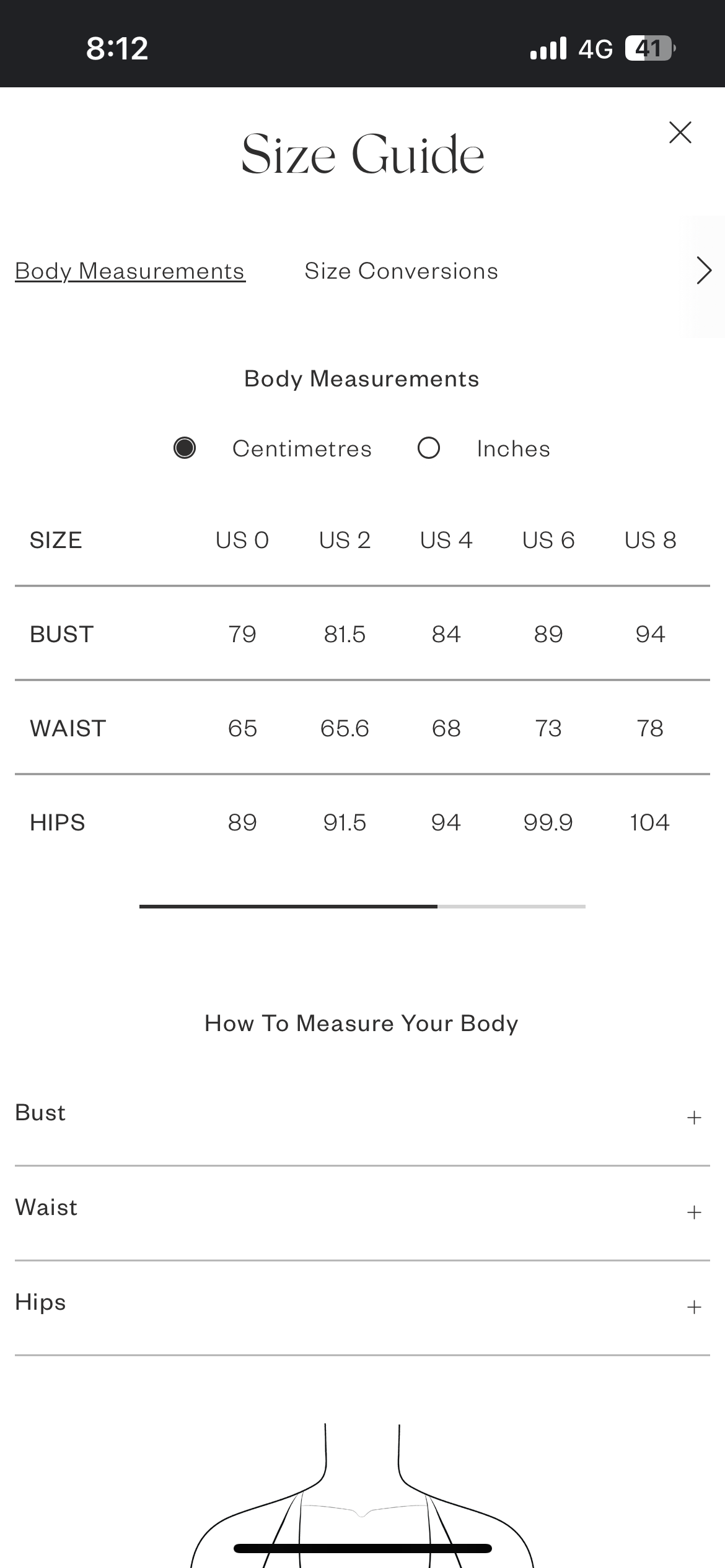The image size is (725, 1568).
Task: Select the Inches radio button
Action: coord(429,448)
